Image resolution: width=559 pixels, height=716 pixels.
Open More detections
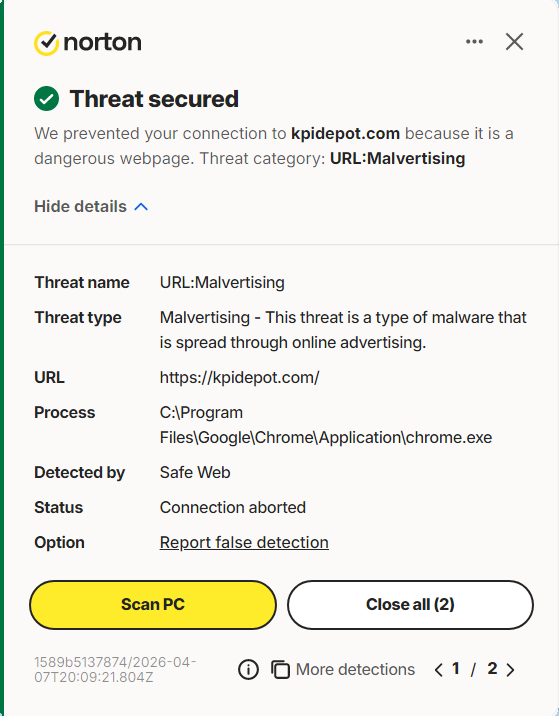pyautogui.click(x=355, y=669)
